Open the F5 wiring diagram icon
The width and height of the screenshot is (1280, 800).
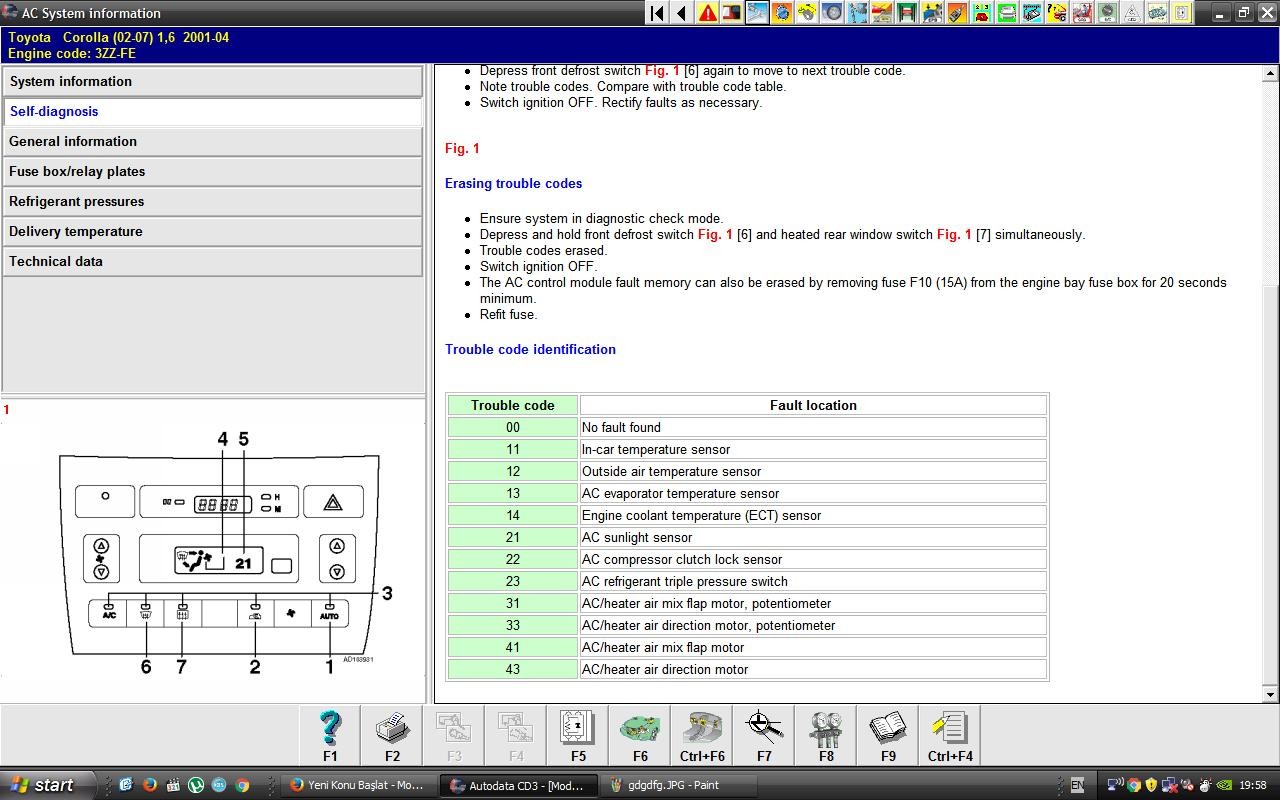[578, 735]
